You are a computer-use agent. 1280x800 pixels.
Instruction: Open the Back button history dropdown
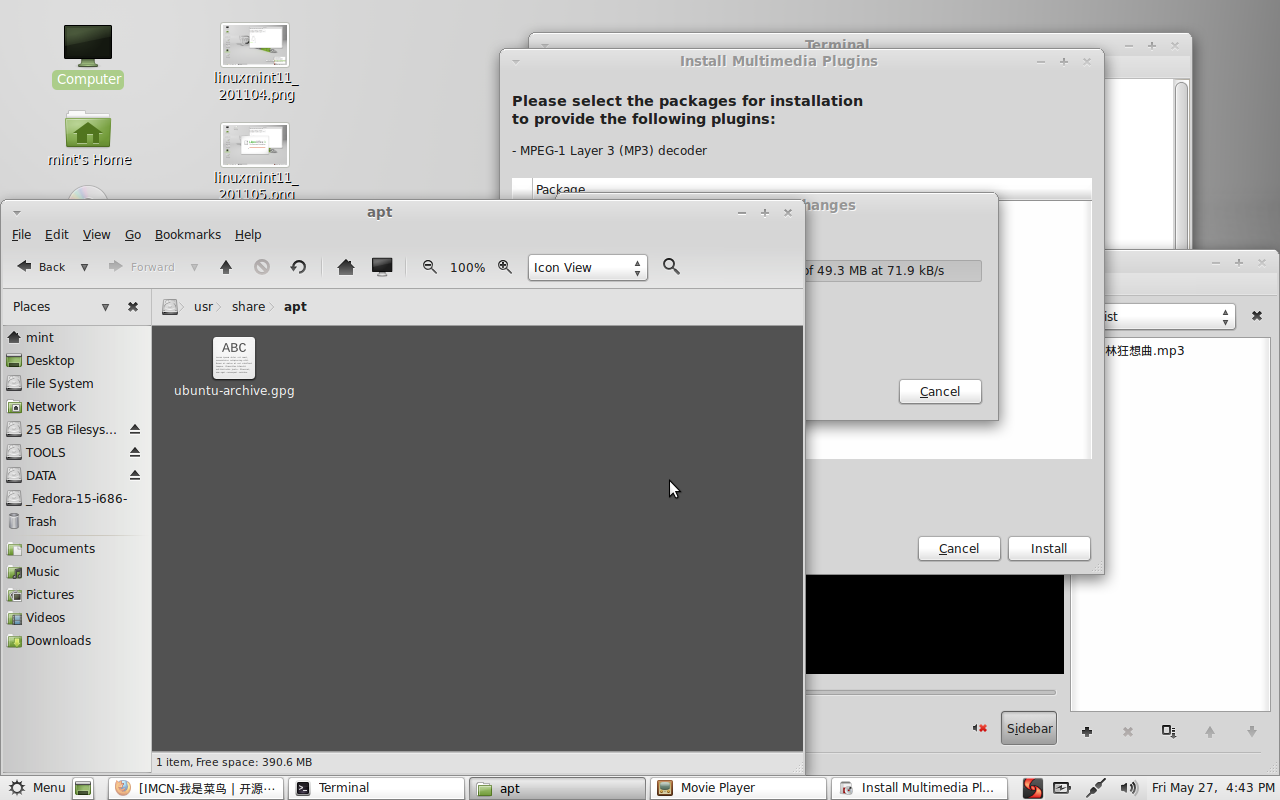point(84,267)
